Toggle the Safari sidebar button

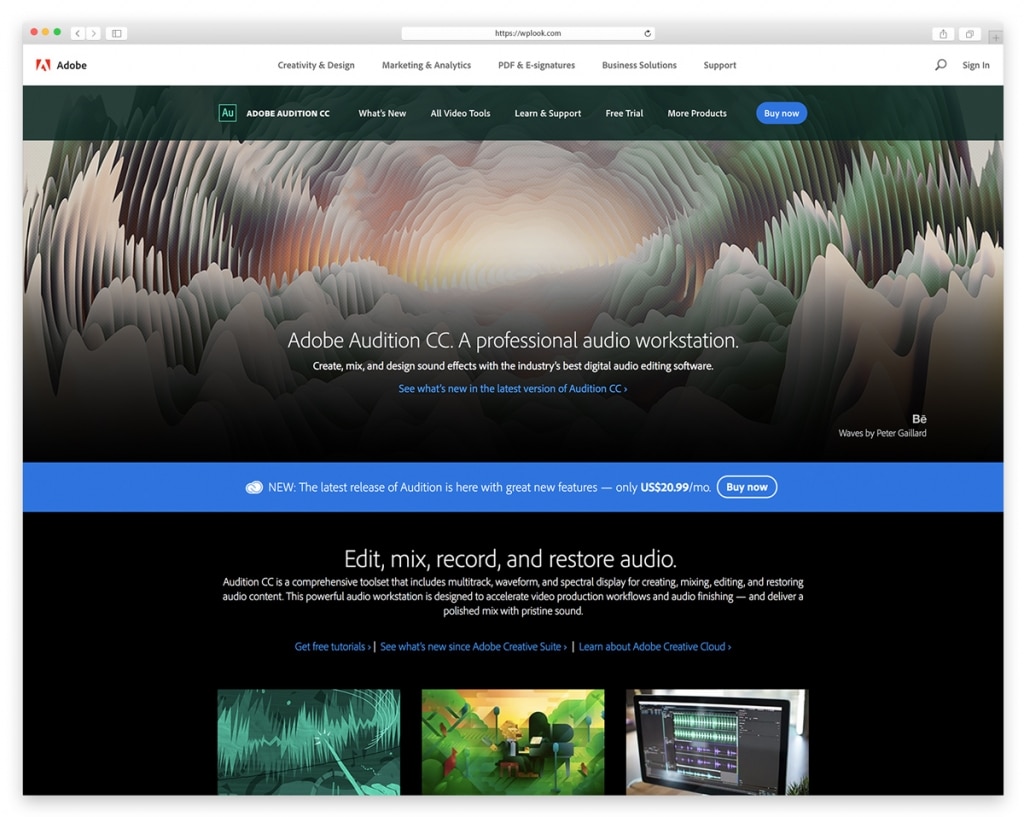116,33
